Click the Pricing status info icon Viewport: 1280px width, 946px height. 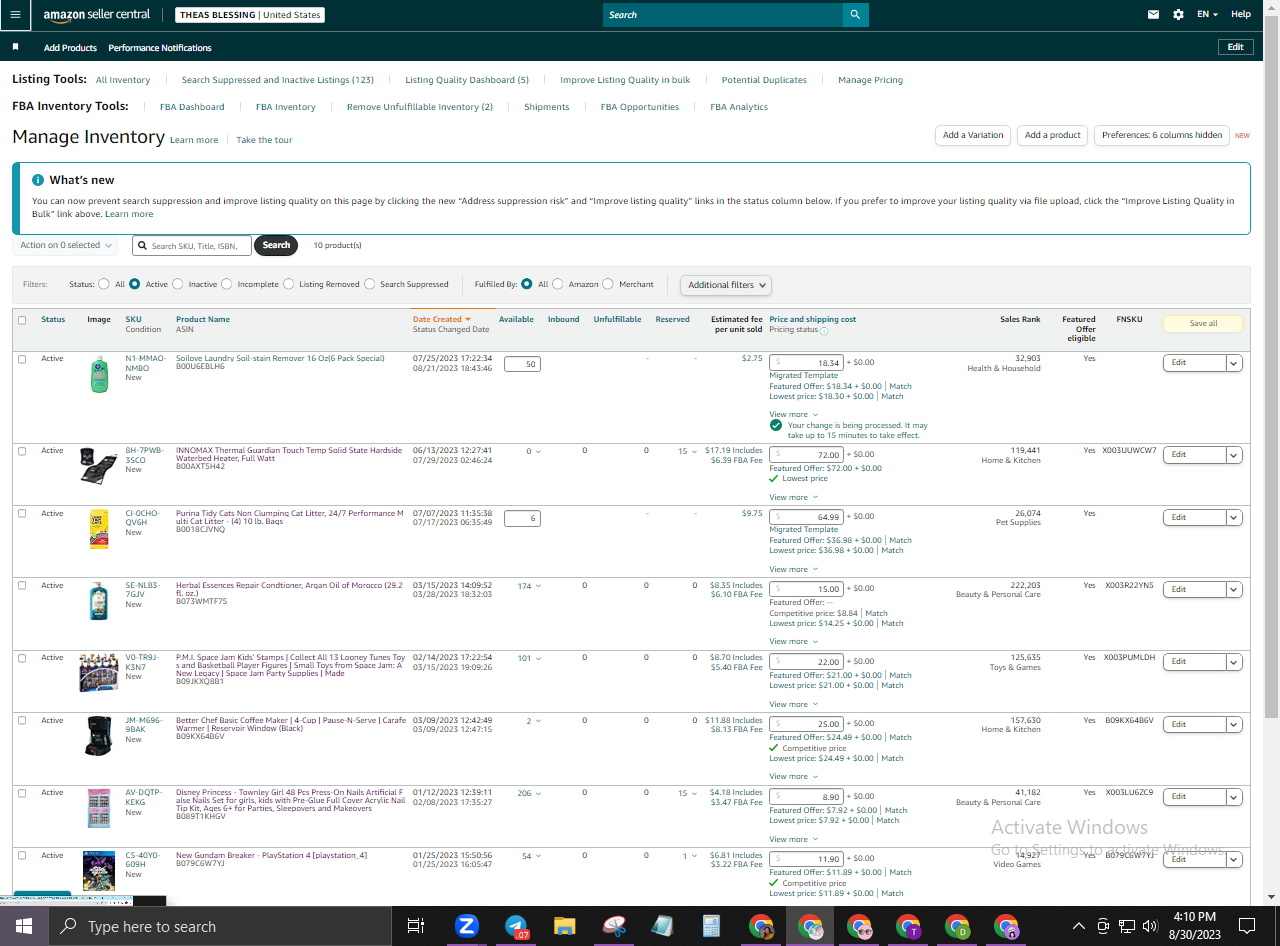click(x=824, y=330)
